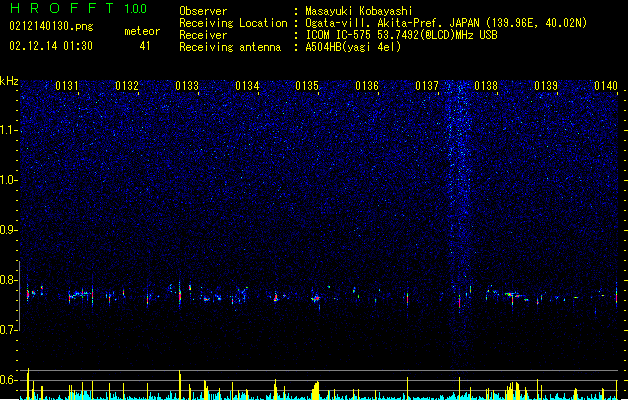
Task: Click the 0136 time marker
Action: click(367, 86)
